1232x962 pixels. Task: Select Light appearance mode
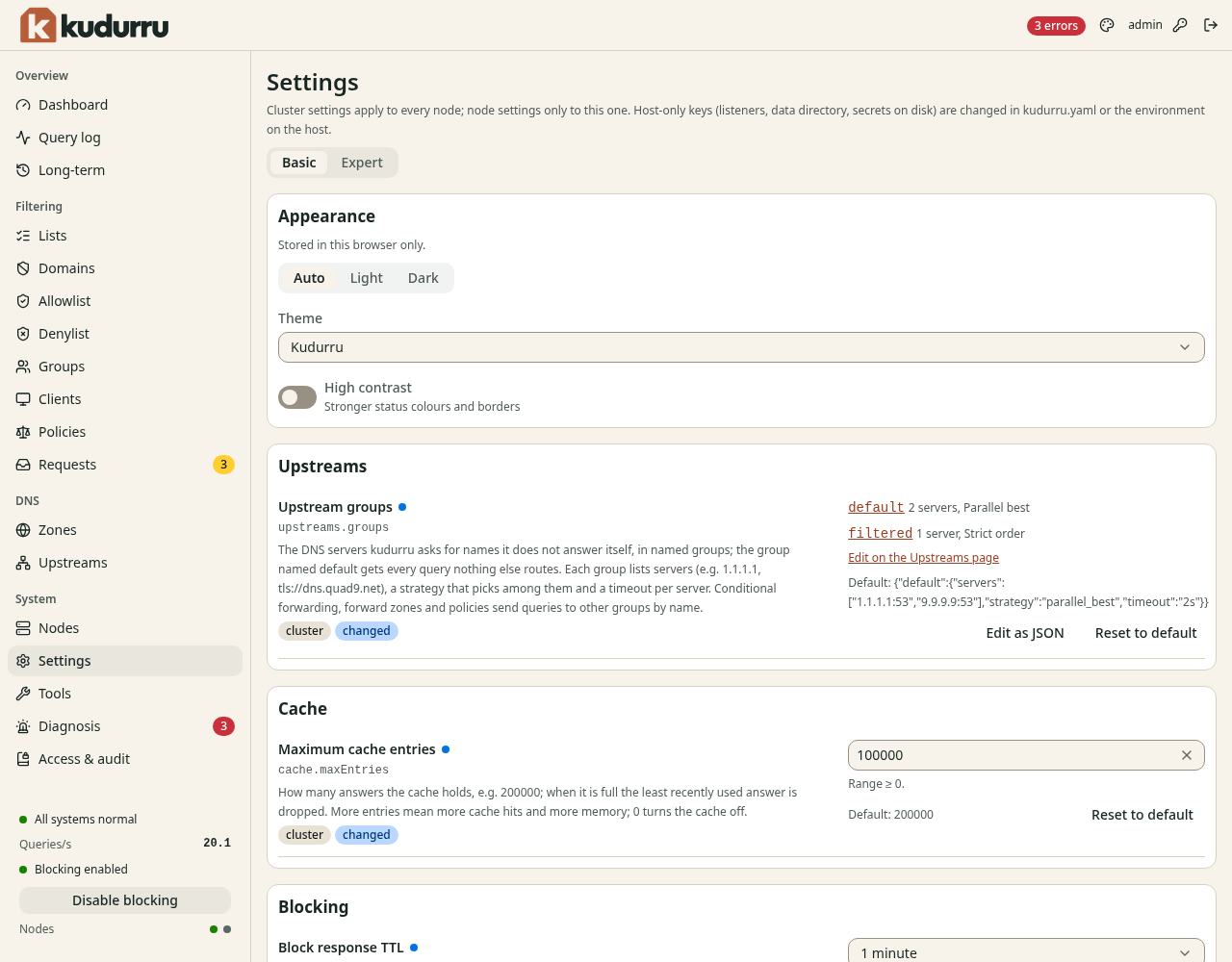(x=367, y=278)
